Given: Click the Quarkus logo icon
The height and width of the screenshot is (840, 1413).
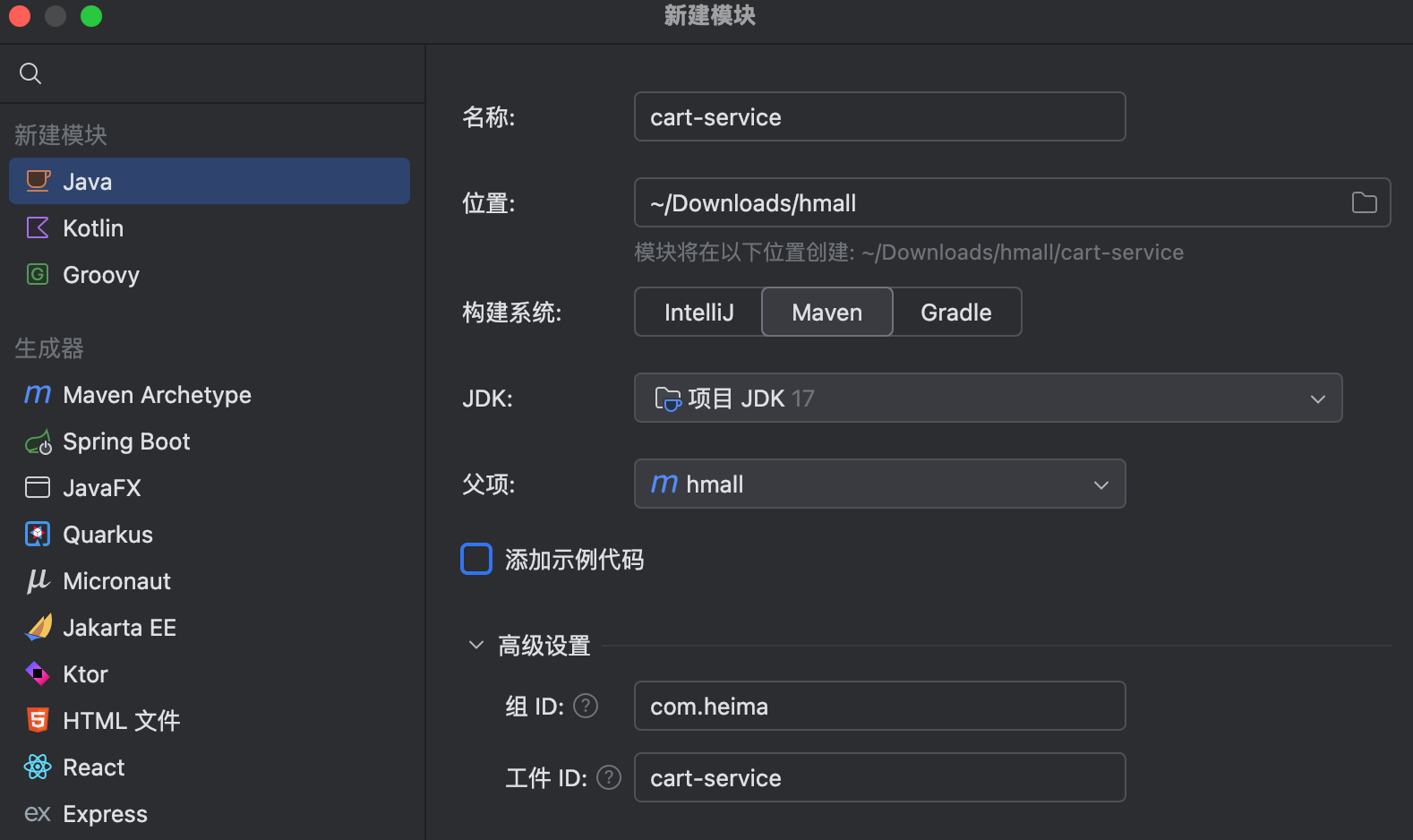Looking at the screenshot, I should (x=38, y=534).
